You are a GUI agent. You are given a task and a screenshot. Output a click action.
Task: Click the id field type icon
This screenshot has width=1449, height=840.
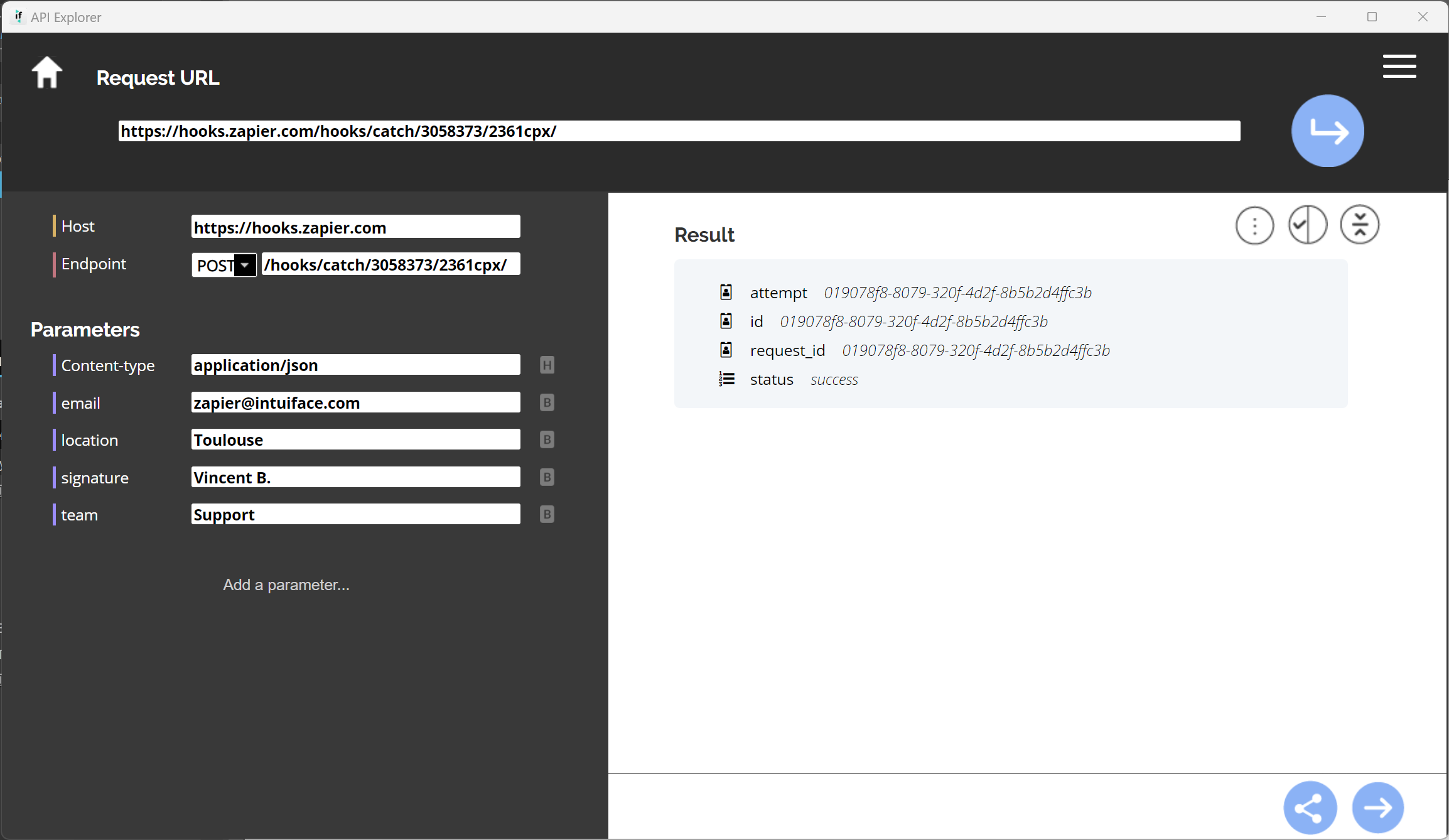click(x=726, y=321)
